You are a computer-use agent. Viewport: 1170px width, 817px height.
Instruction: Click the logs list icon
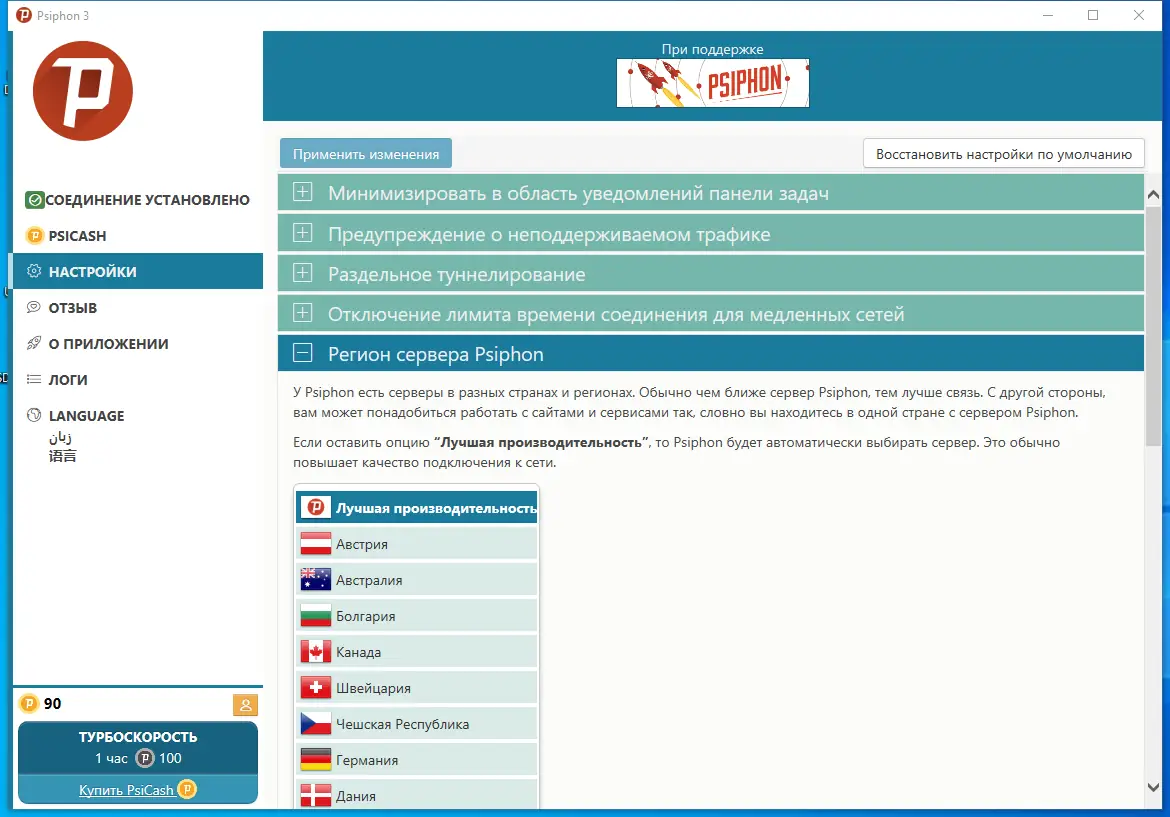point(34,379)
